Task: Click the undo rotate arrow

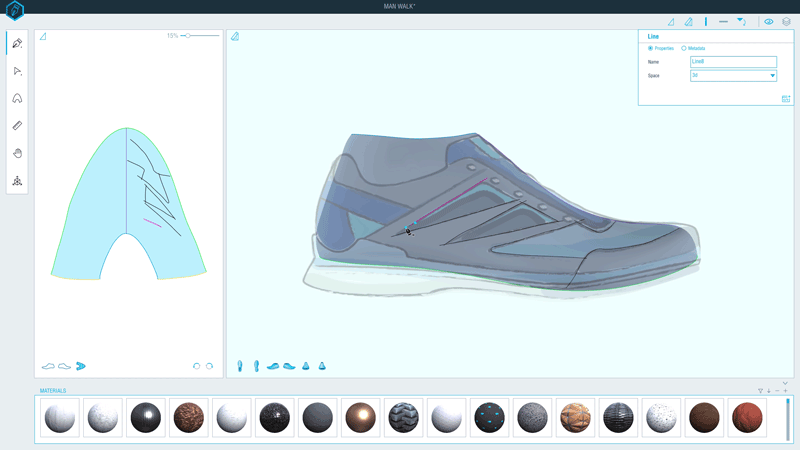Action: [196, 366]
